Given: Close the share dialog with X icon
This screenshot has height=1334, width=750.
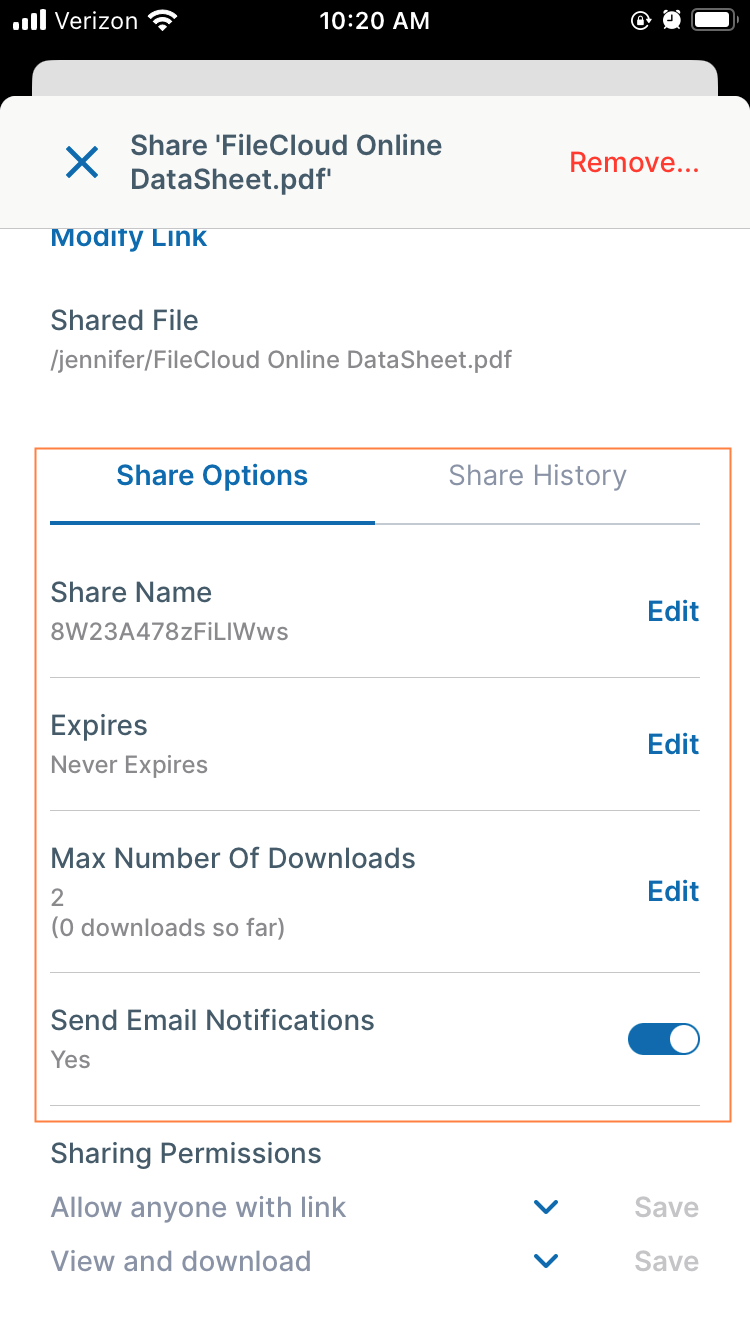Looking at the screenshot, I should (82, 162).
